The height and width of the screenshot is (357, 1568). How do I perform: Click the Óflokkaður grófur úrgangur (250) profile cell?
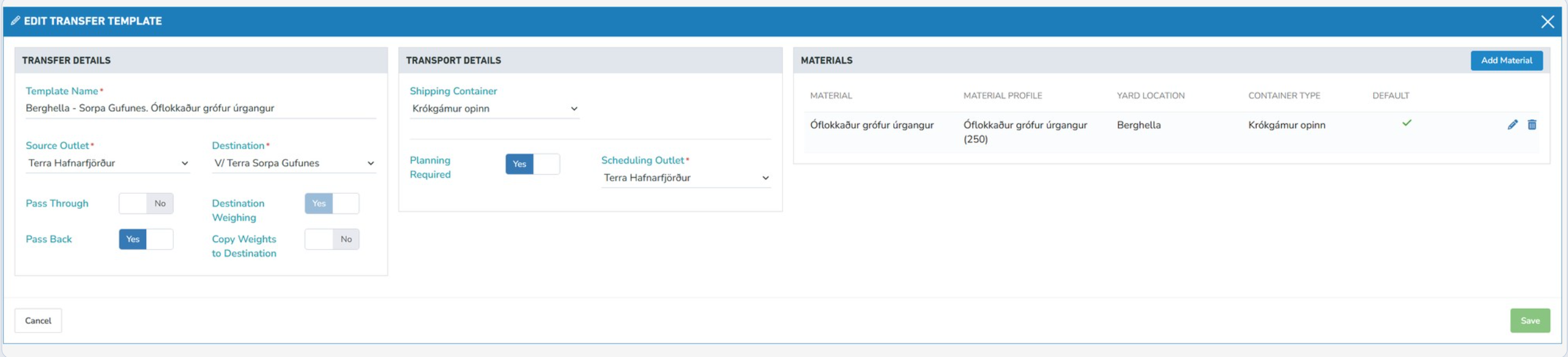pyautogui.click(x=1025, y=132)
